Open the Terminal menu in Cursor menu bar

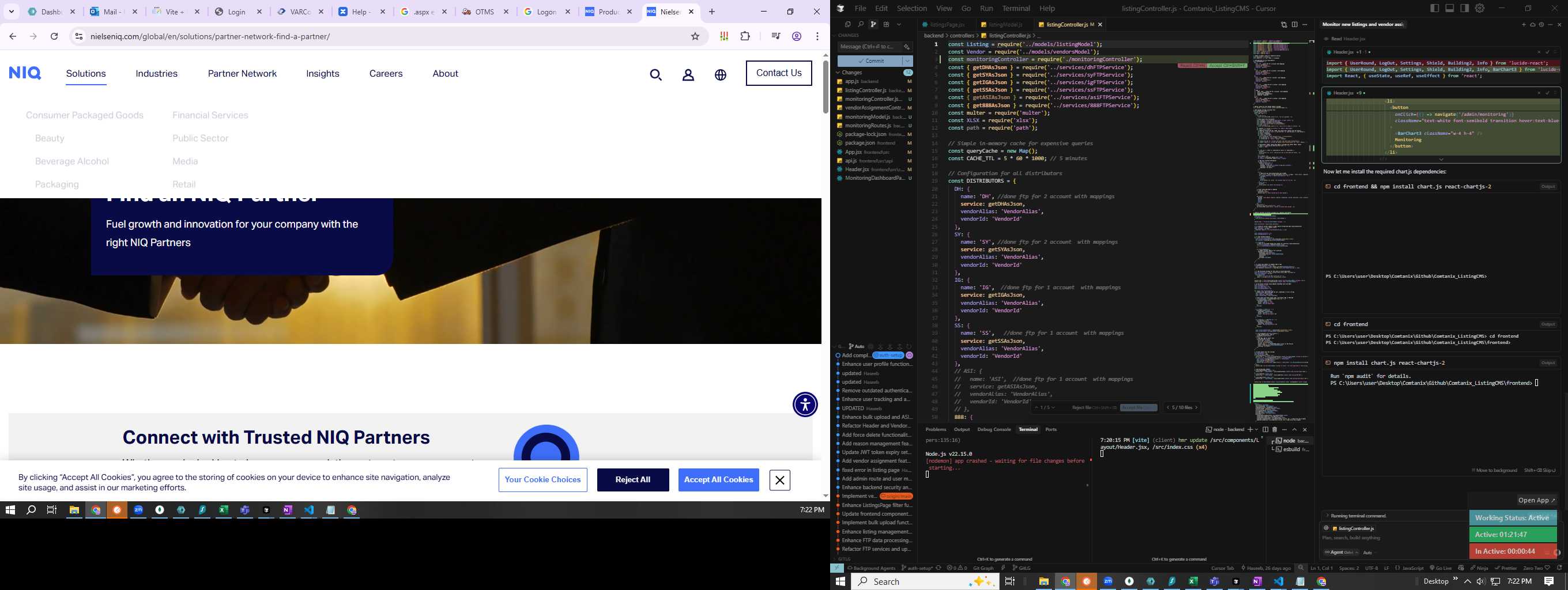(x=1016, y=9)
